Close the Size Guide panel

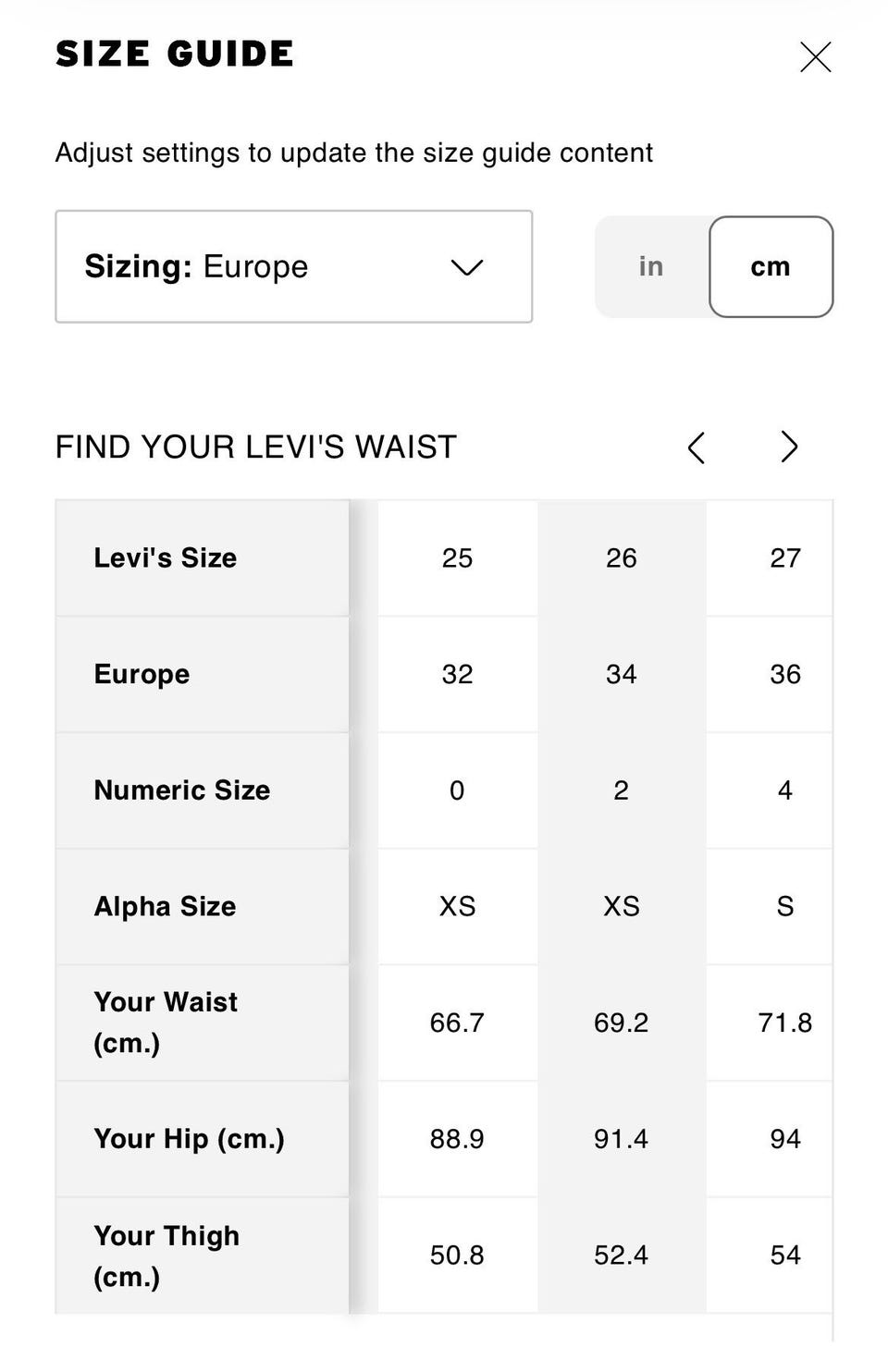pyautogui.click(x=815, y=57)
